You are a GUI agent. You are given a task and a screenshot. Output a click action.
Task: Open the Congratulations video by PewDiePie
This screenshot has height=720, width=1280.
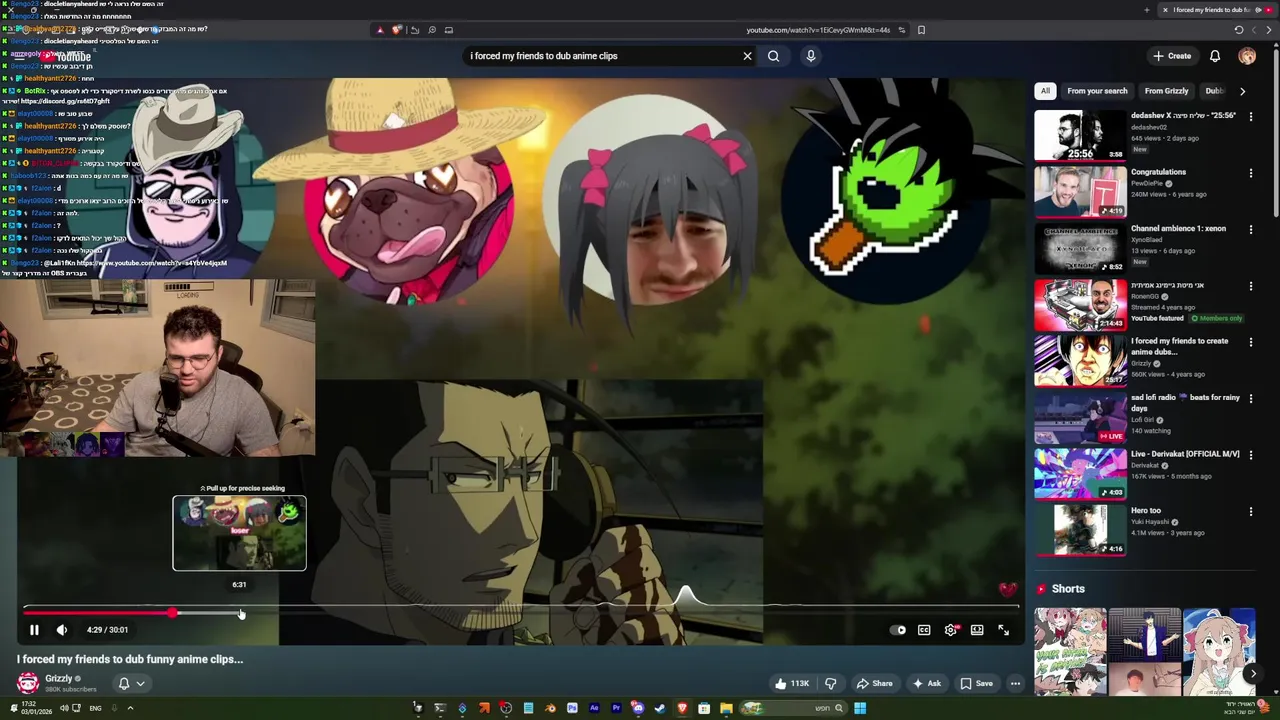point(1080,192)
